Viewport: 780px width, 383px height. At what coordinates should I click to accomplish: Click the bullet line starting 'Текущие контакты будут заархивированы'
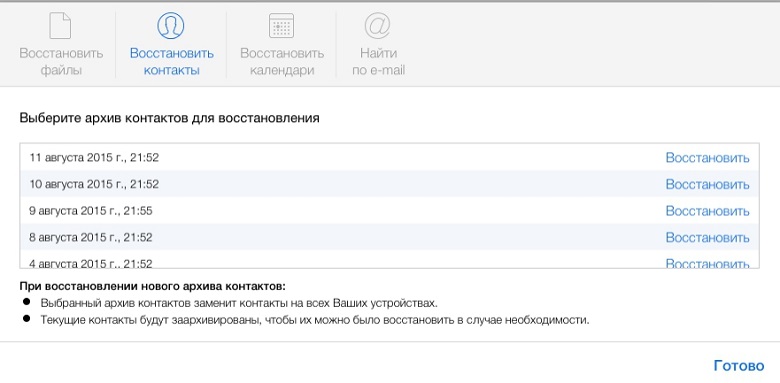[315, 320]
